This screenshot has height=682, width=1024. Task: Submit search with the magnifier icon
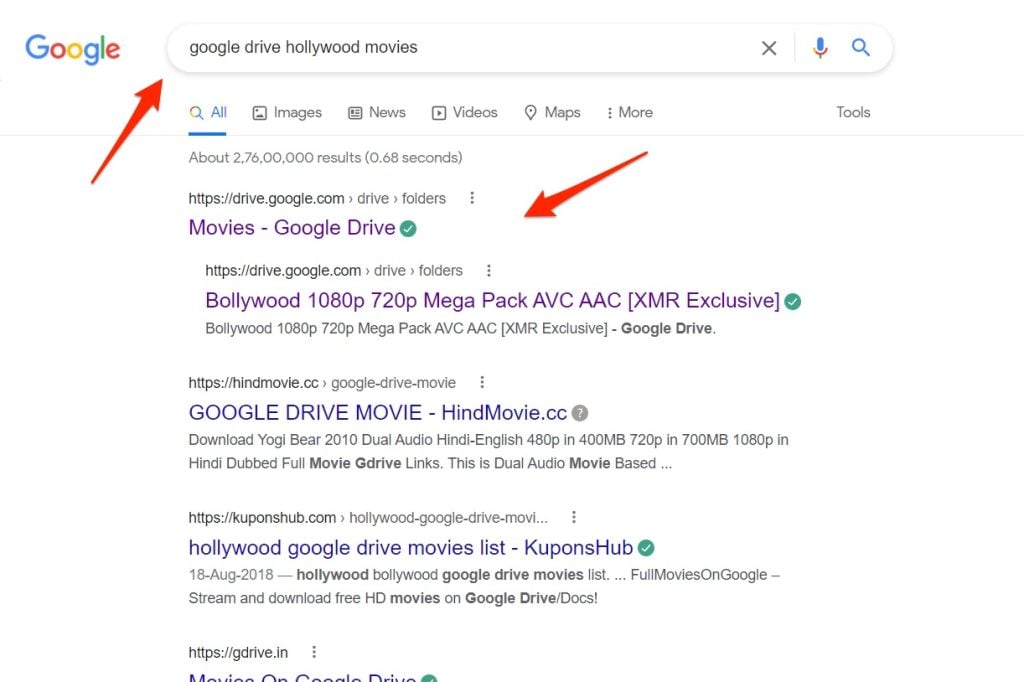click(861, 47)
